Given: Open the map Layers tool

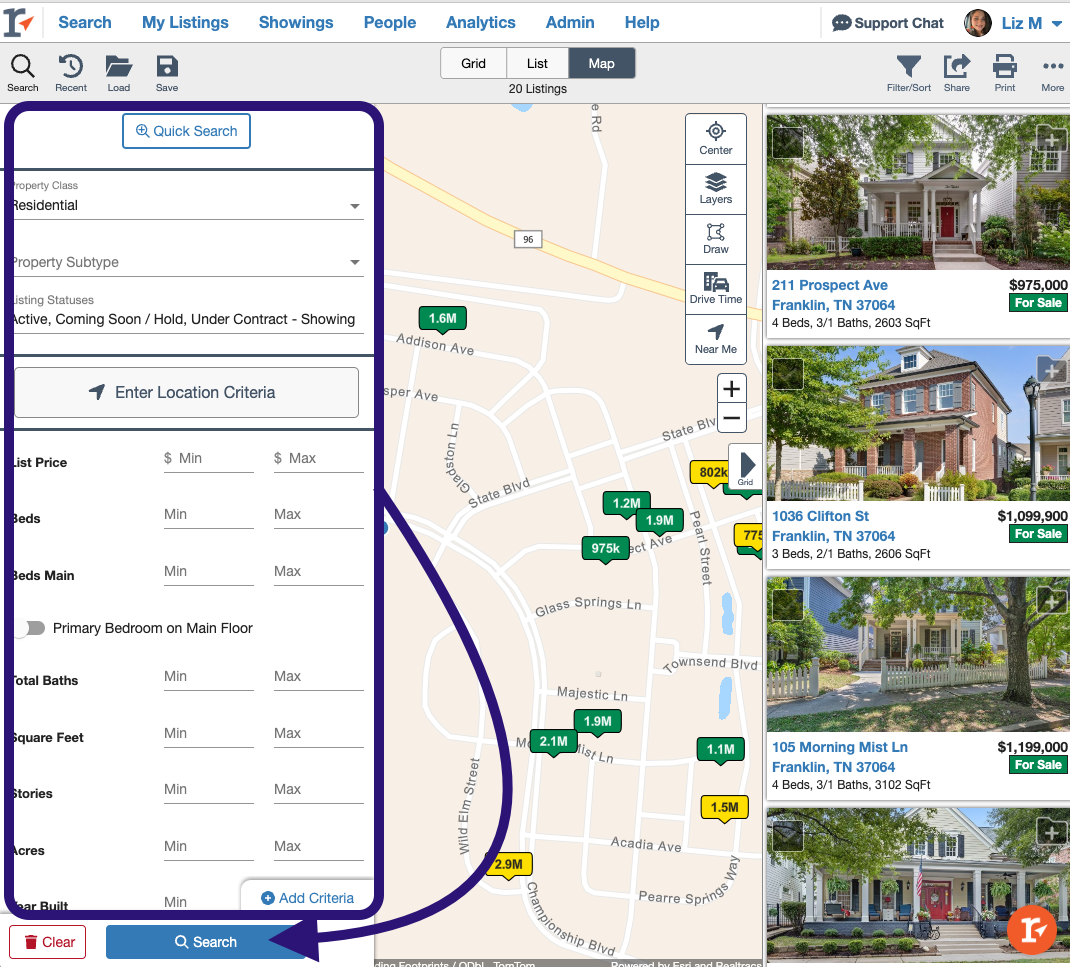Looking at the screenshot, I should [716, 188].
